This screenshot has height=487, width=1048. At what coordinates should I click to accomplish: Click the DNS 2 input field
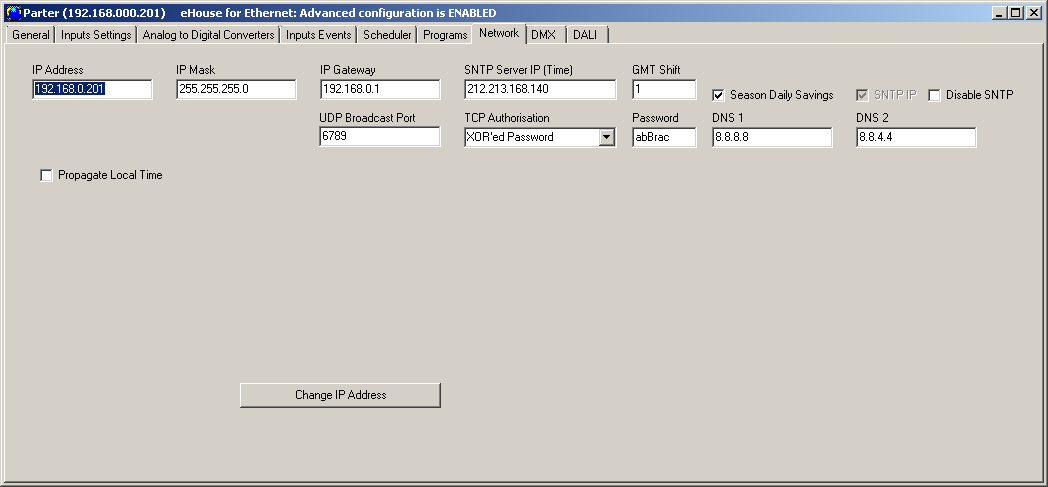[916, 137]
